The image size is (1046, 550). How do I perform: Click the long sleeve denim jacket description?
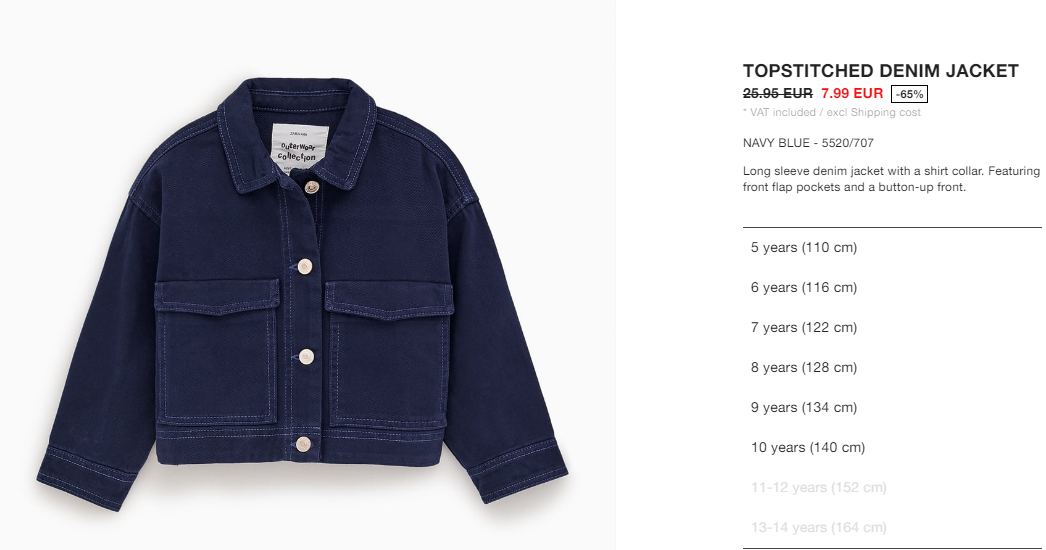[891, 179]
